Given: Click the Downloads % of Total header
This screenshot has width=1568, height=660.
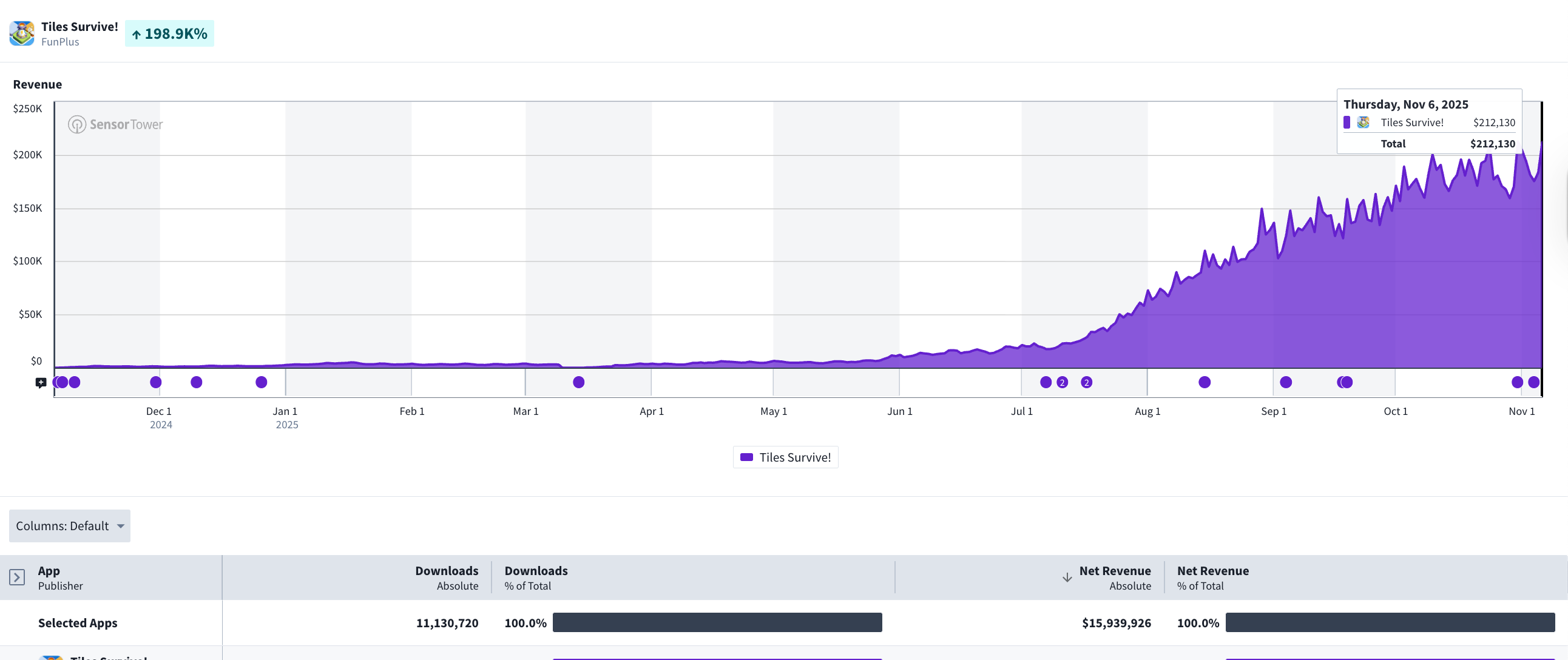Looking at the screenshot, I should click(x=536, y=578).
